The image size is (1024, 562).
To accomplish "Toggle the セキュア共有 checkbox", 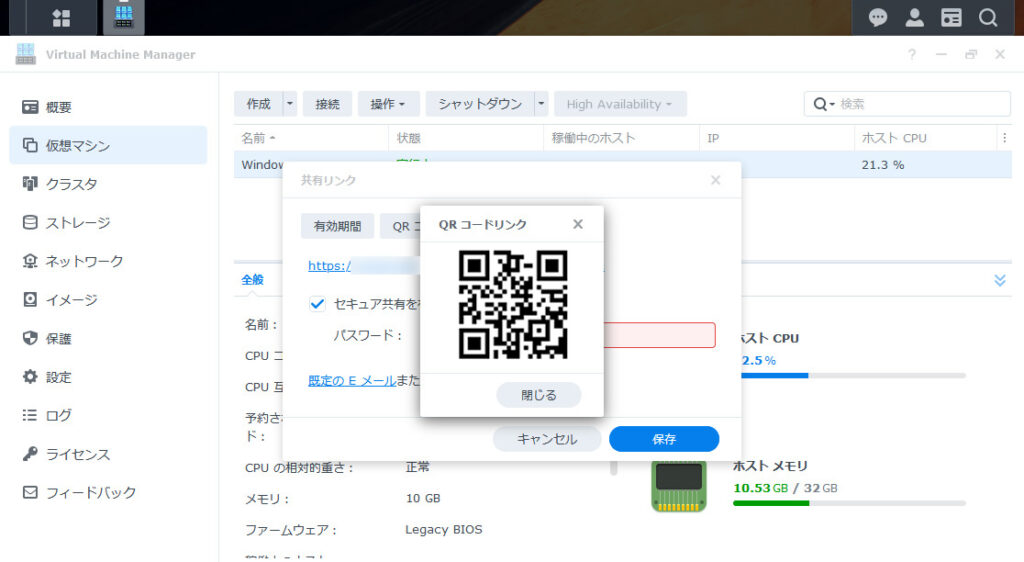I will pos(317,304).
